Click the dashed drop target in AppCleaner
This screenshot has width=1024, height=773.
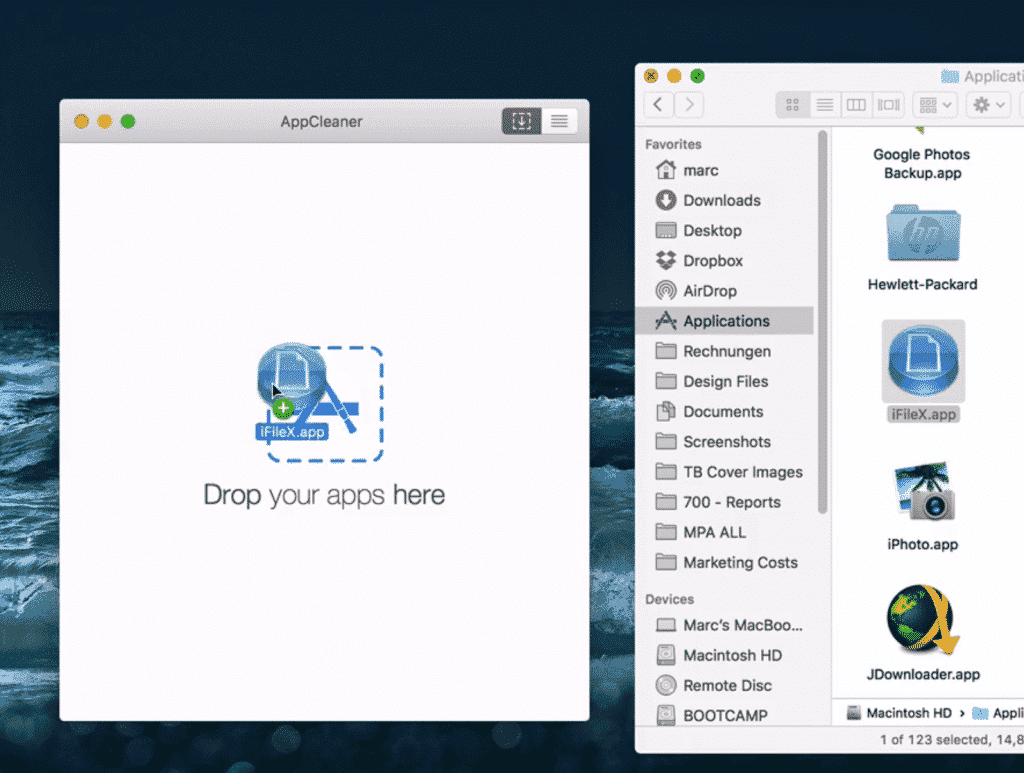click(x=325, y=404)
